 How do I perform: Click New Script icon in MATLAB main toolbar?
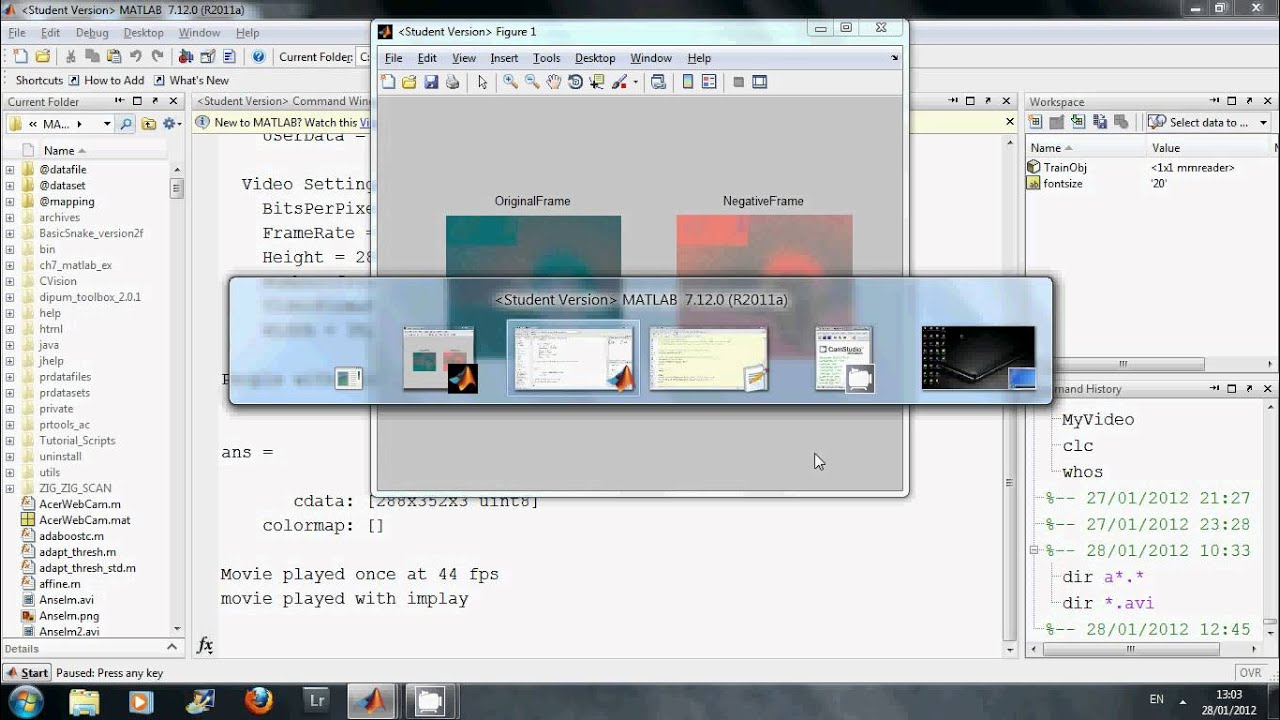coord(21,57)
